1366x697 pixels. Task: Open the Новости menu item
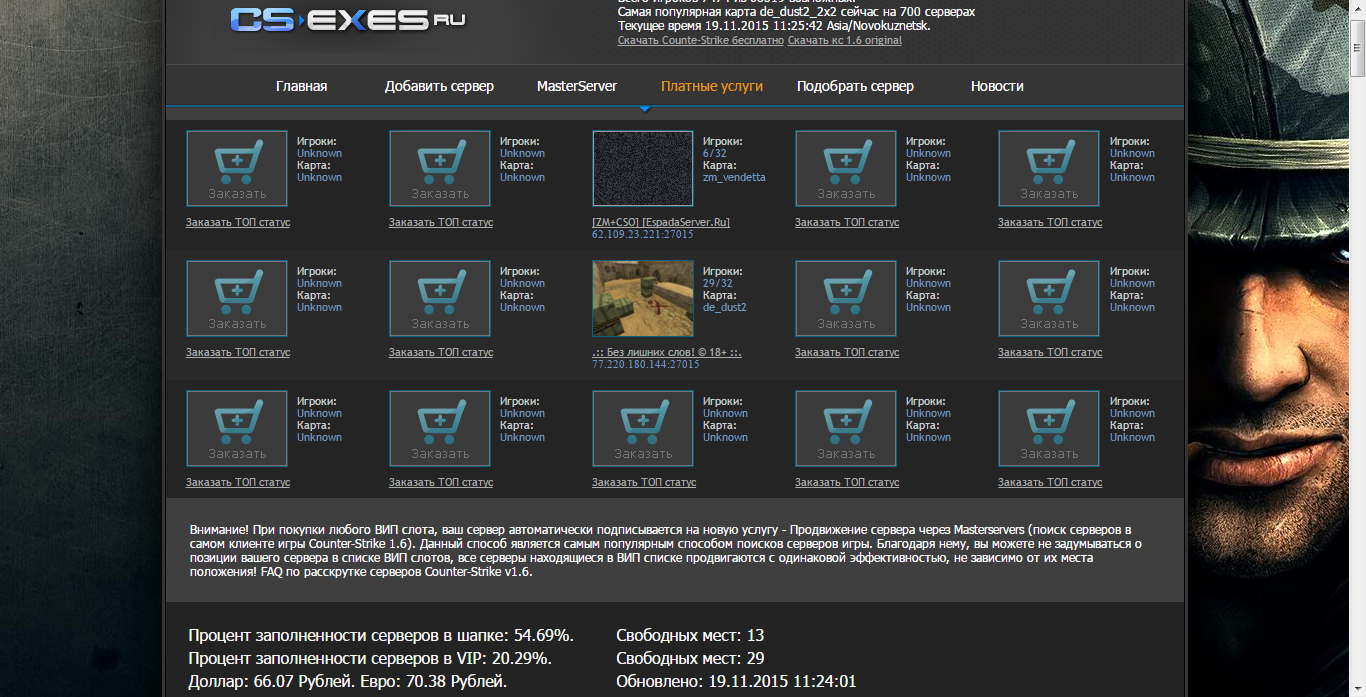click(997, 86)
